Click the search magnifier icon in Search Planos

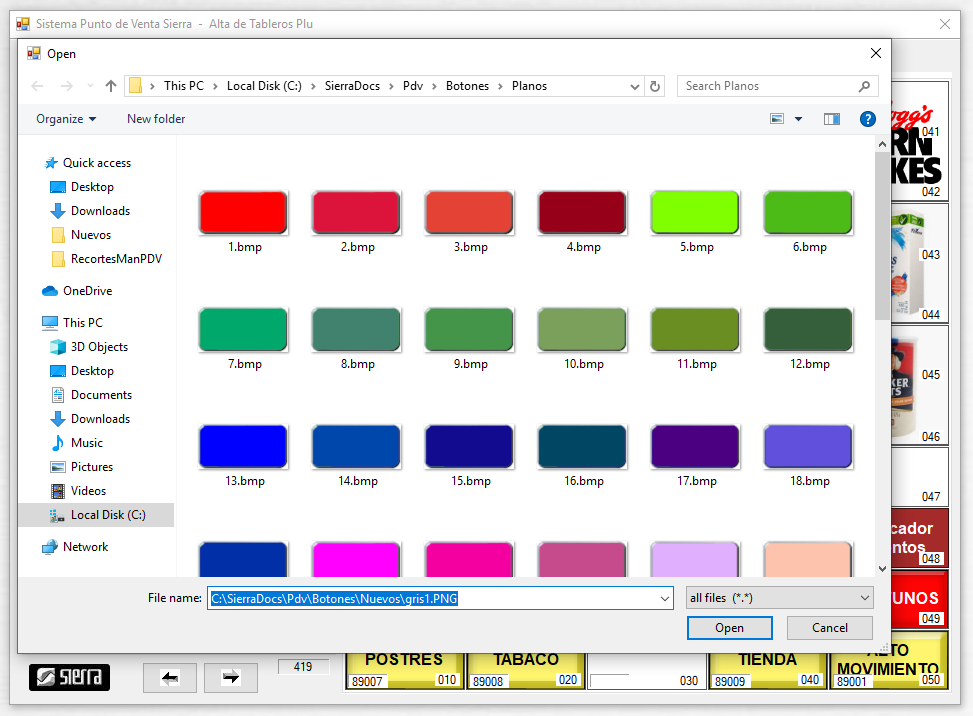865,86
